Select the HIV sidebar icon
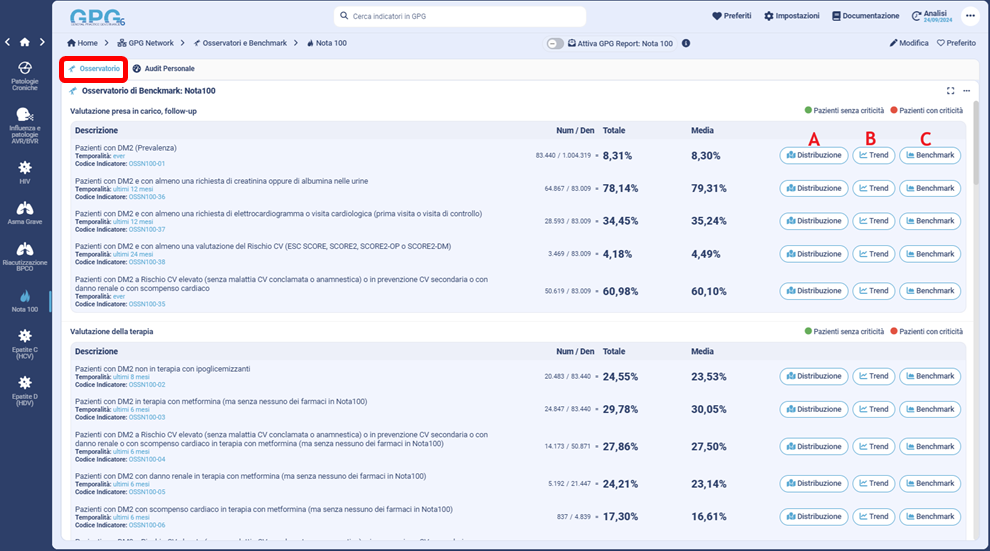Screen dimensions: 990x551 pos(24,168)
